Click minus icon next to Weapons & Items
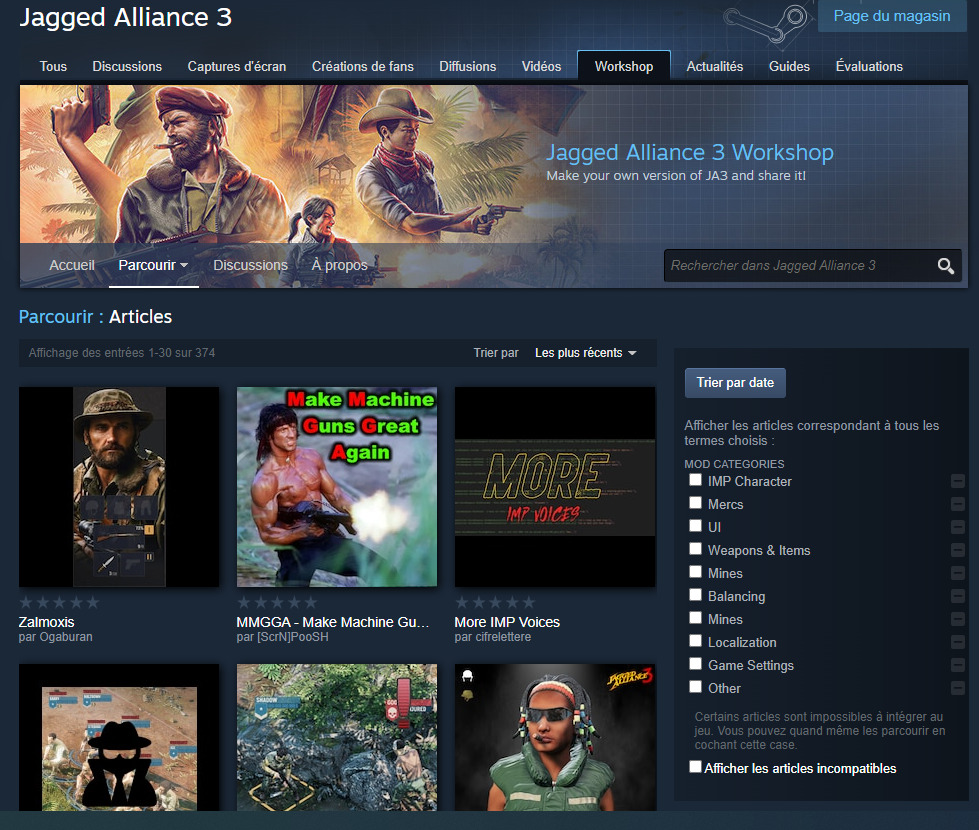The height and width of the screenshot is (830, 979). [x=957, y=550]
